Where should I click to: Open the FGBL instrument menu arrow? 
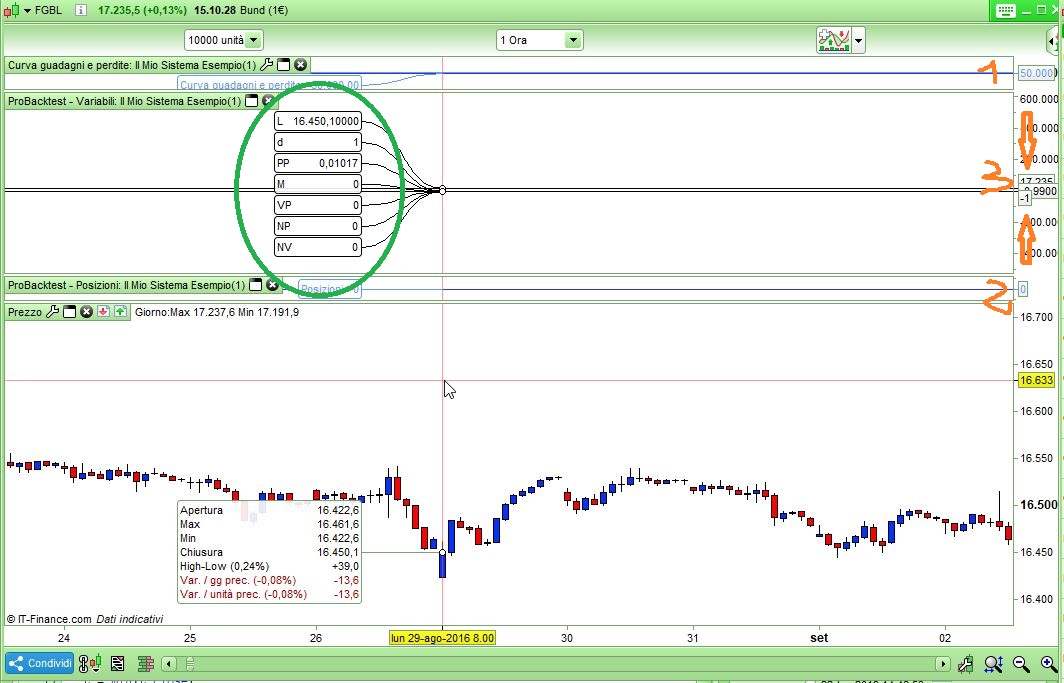(28, 10)
